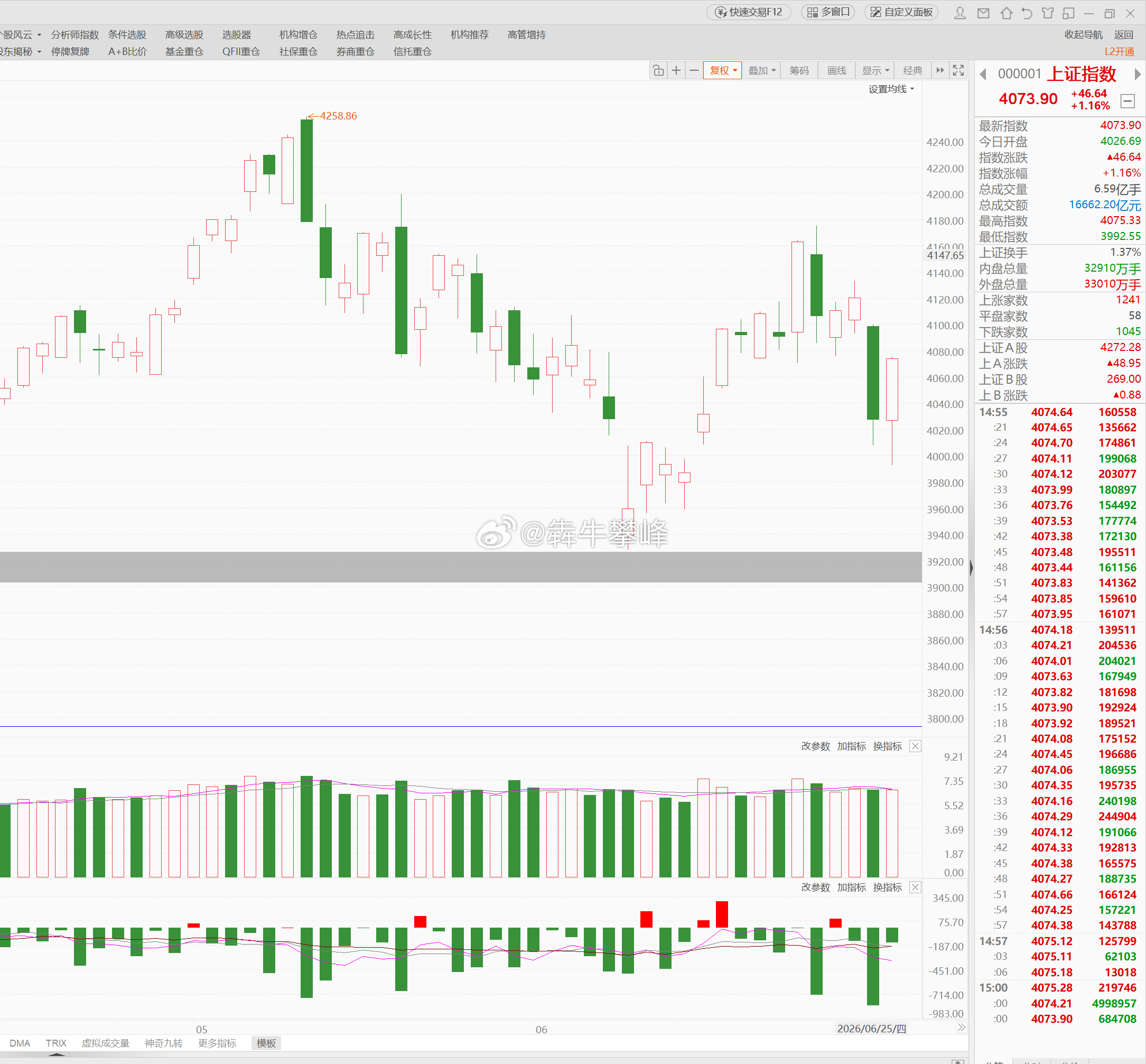
Task: Click the mini-window icon in title bar
Action: (1068, 13)
